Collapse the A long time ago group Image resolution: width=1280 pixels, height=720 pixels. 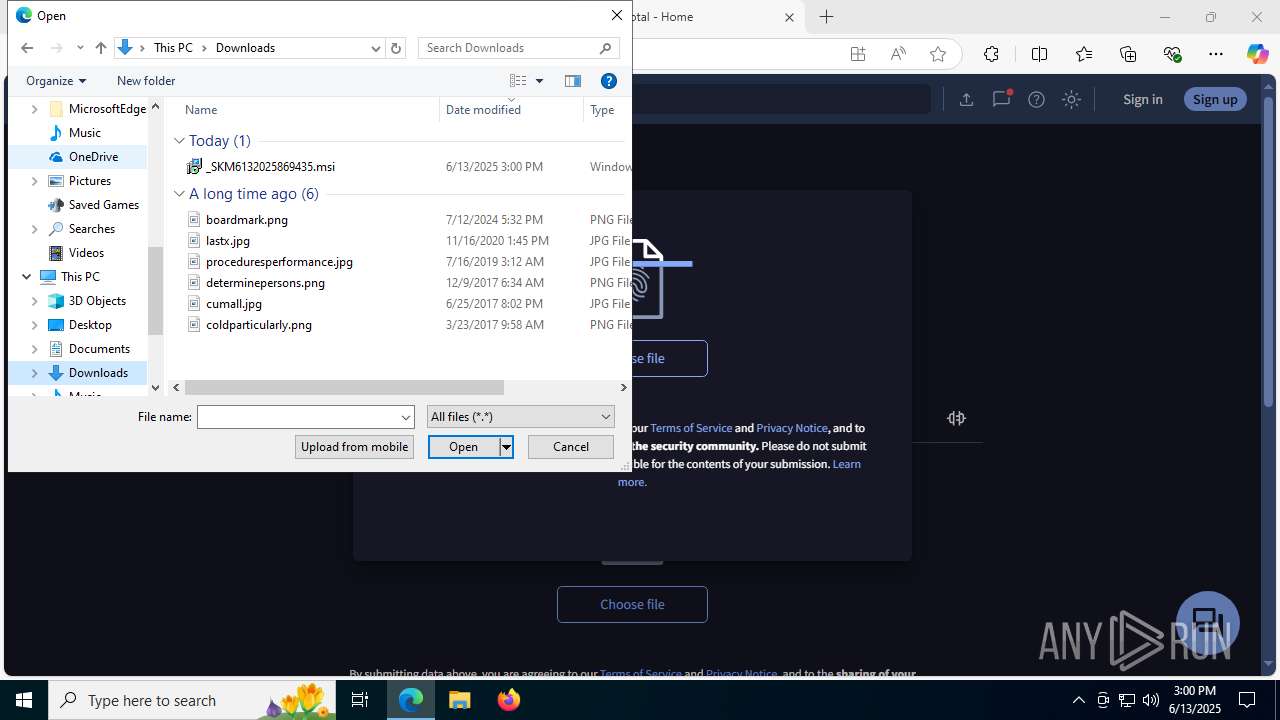click(x=180, y=194)
